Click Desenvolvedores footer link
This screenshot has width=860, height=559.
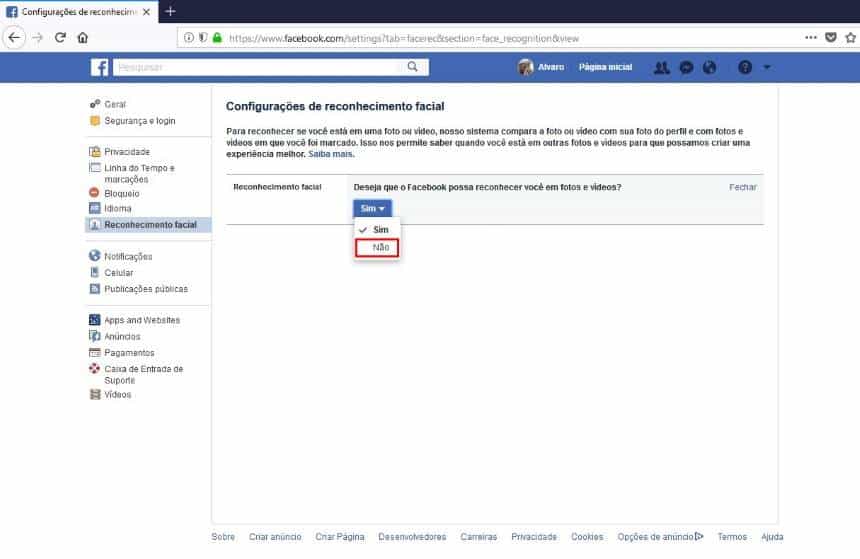click(412, 537)
